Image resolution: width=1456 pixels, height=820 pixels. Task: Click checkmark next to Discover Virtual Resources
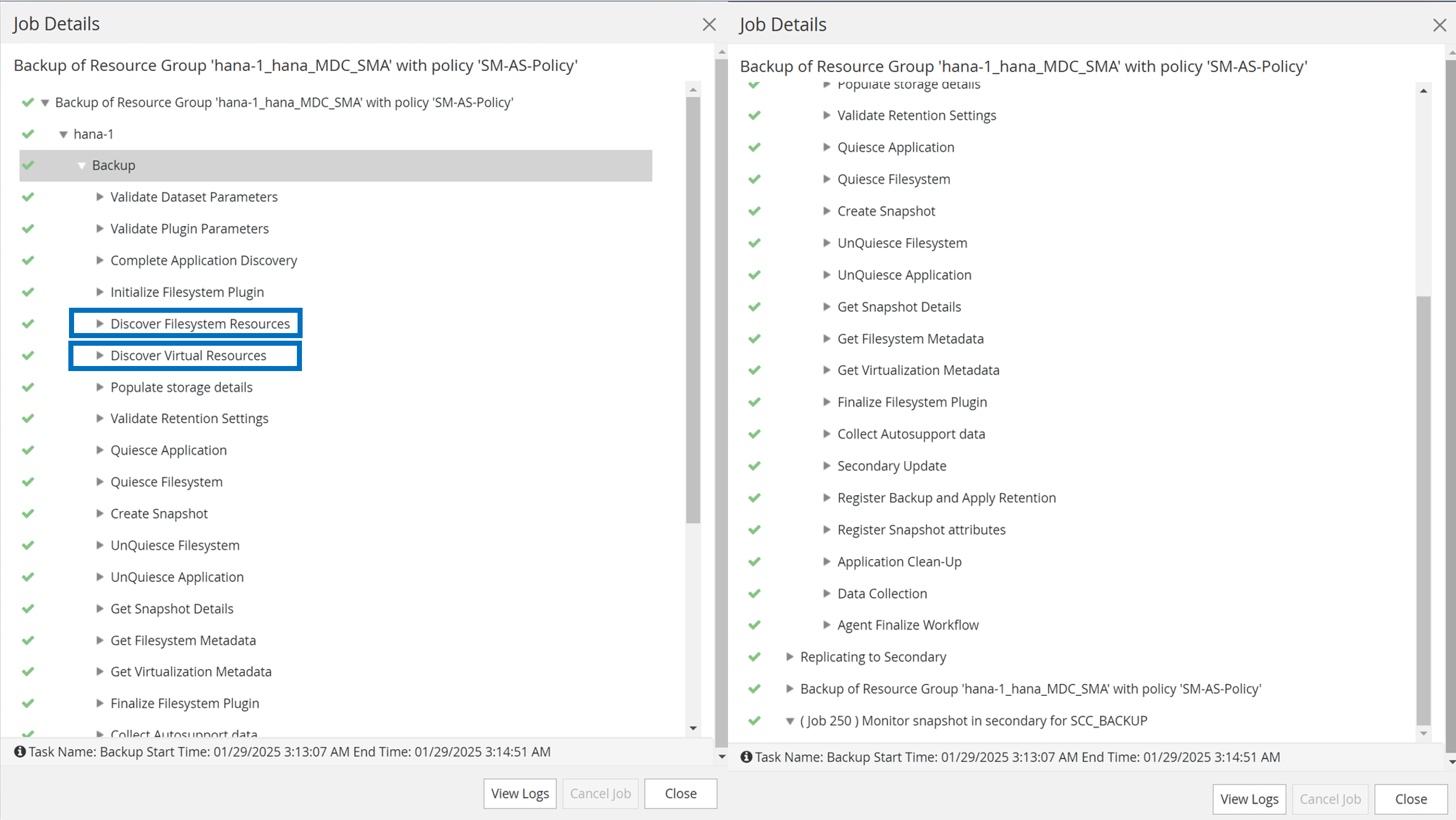point(28,355)
